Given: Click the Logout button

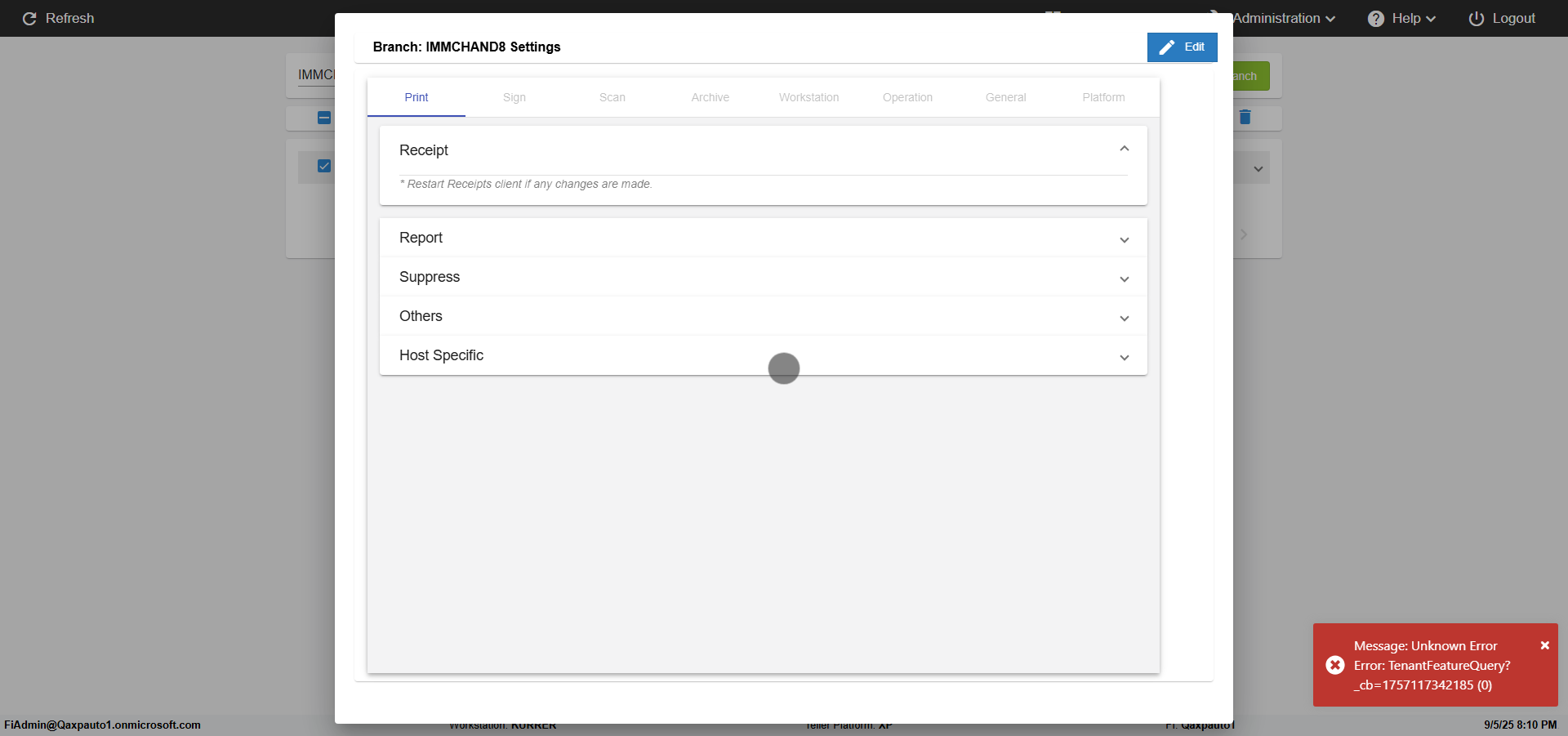Looking at the screenshot, I should click(x=1502, y=18).
